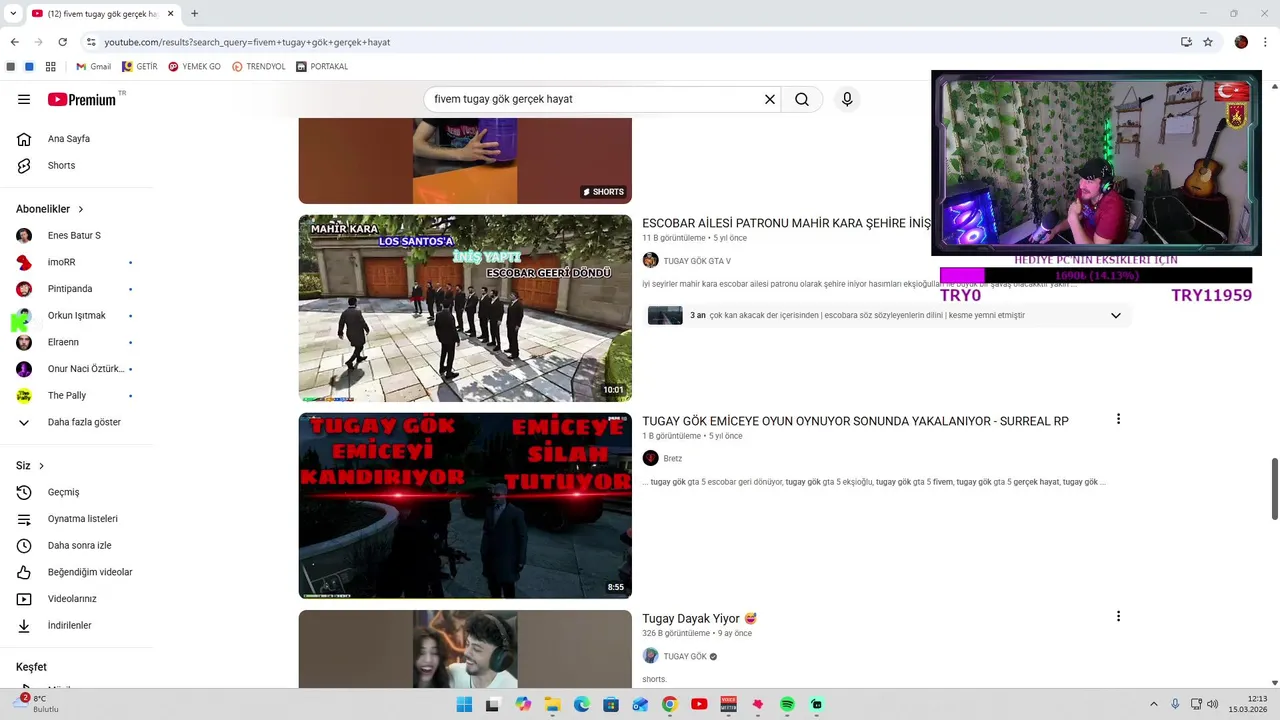Open more options for Tugay Dayak Yiyor
1280x720 pixels.
[1118, 617]
